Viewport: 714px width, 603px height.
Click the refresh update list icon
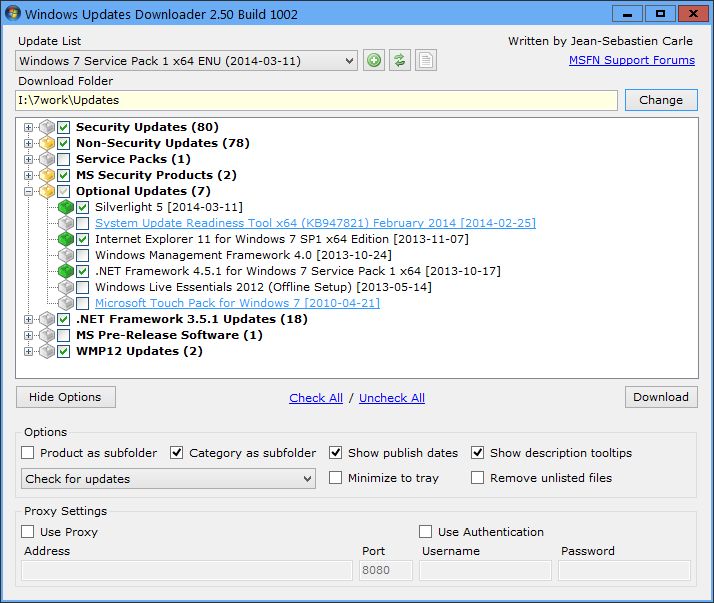coord(400,60)
